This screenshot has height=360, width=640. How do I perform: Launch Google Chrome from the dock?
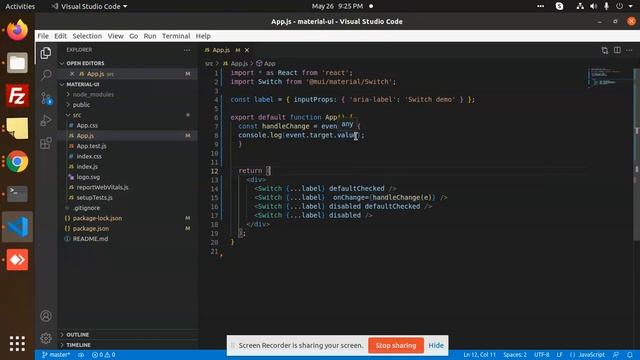click(x=17, y=161)
